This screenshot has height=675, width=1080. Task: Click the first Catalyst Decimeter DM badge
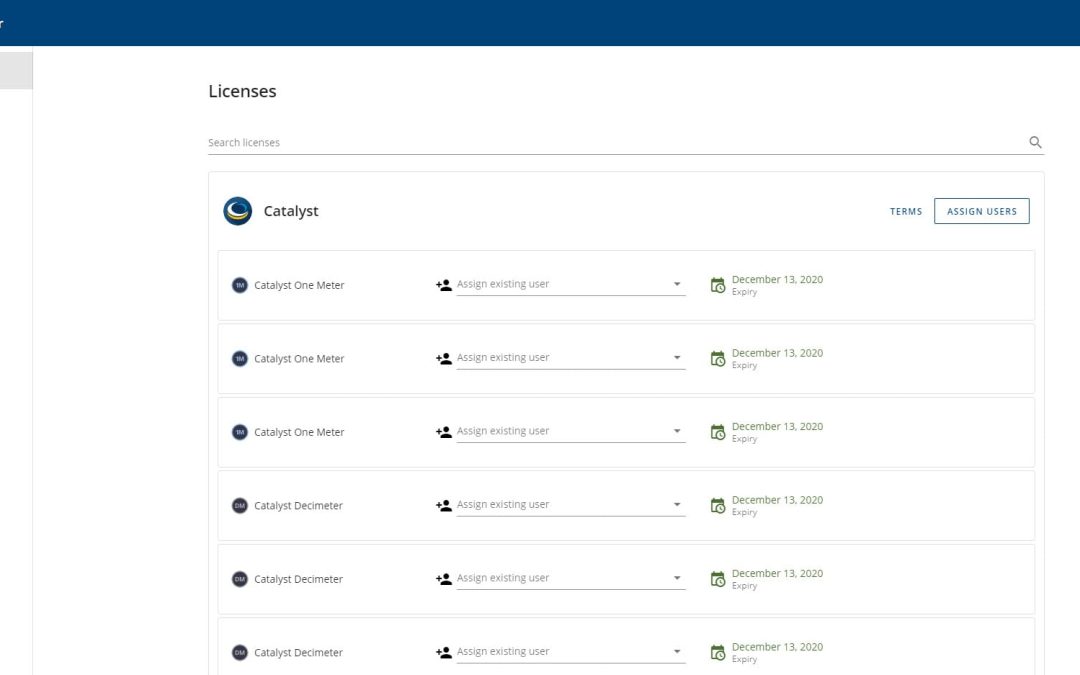tap(240, 506)
